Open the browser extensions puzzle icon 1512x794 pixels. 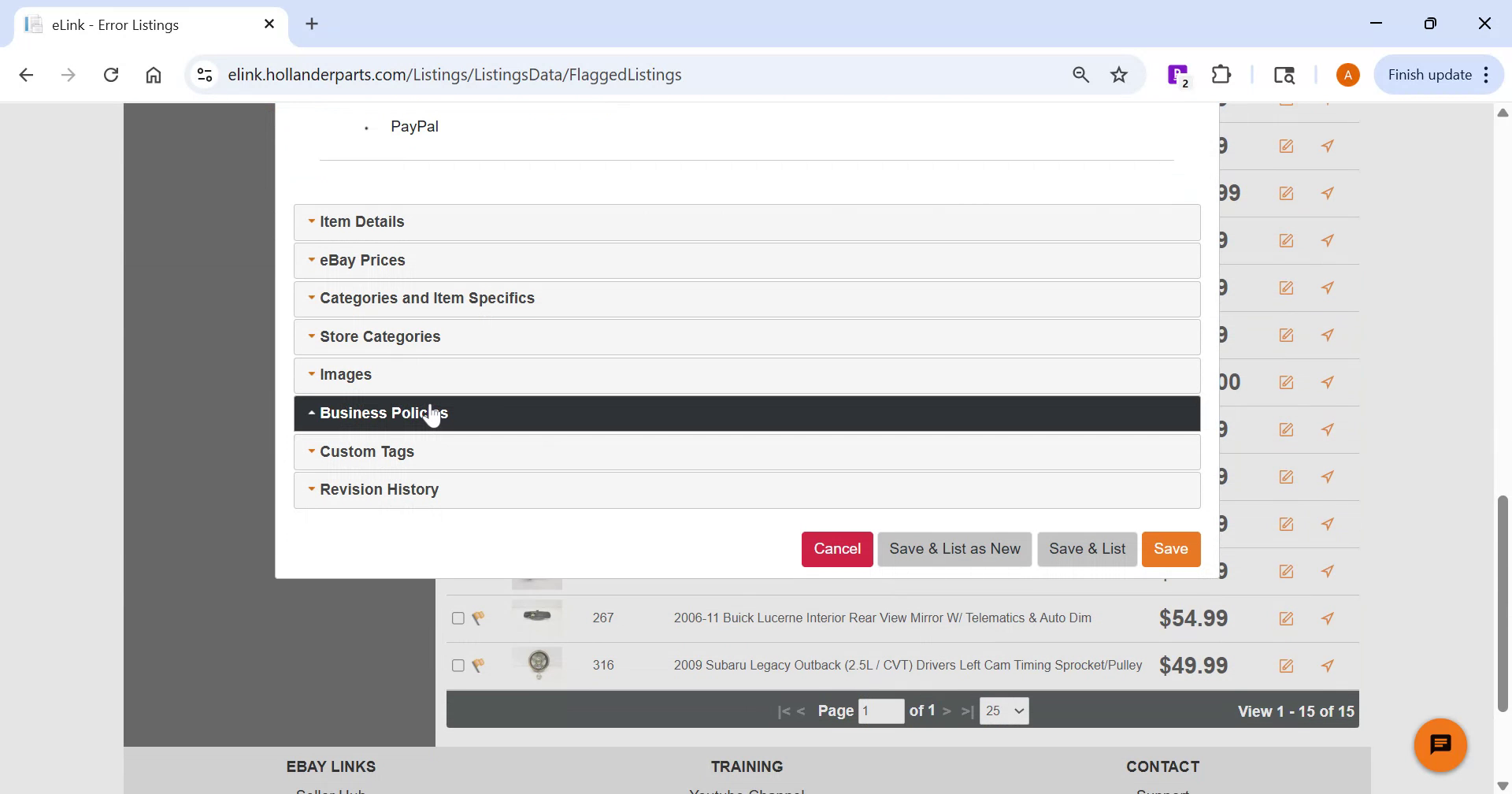tap(1221, 74)
